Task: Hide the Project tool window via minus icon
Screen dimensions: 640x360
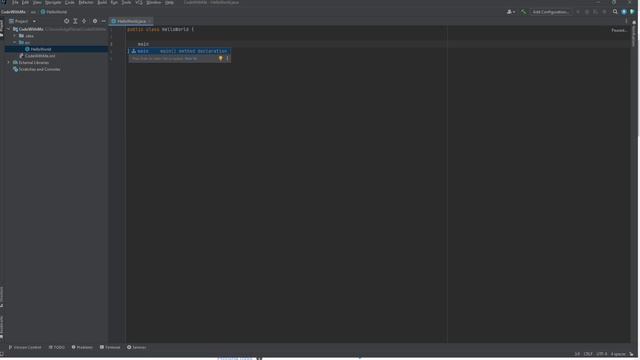Action: [103, 21]
